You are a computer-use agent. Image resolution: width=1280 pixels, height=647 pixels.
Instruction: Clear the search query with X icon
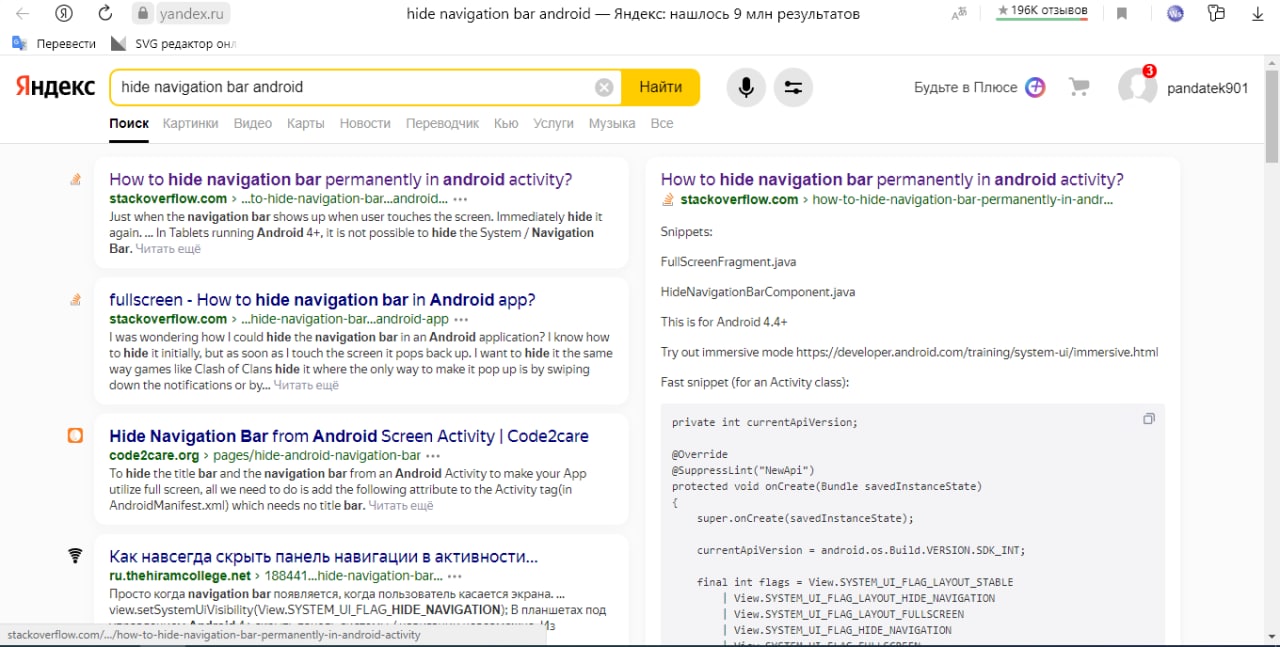[x=604, y=87]
